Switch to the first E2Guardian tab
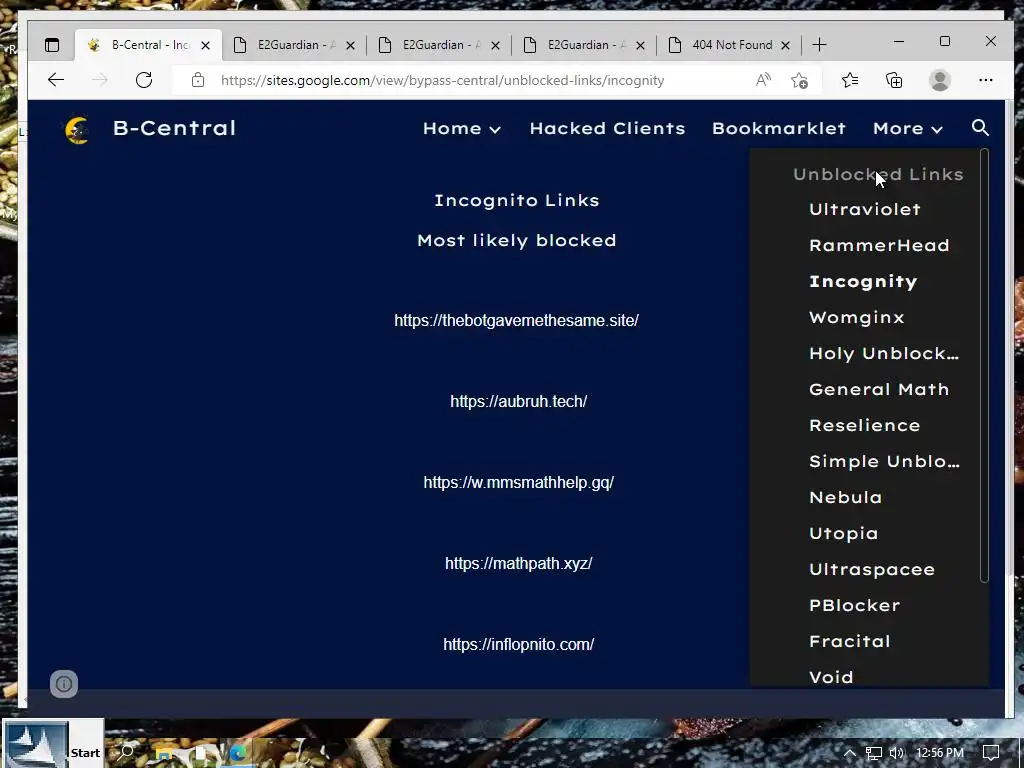1024x768 pixels. 294,45
